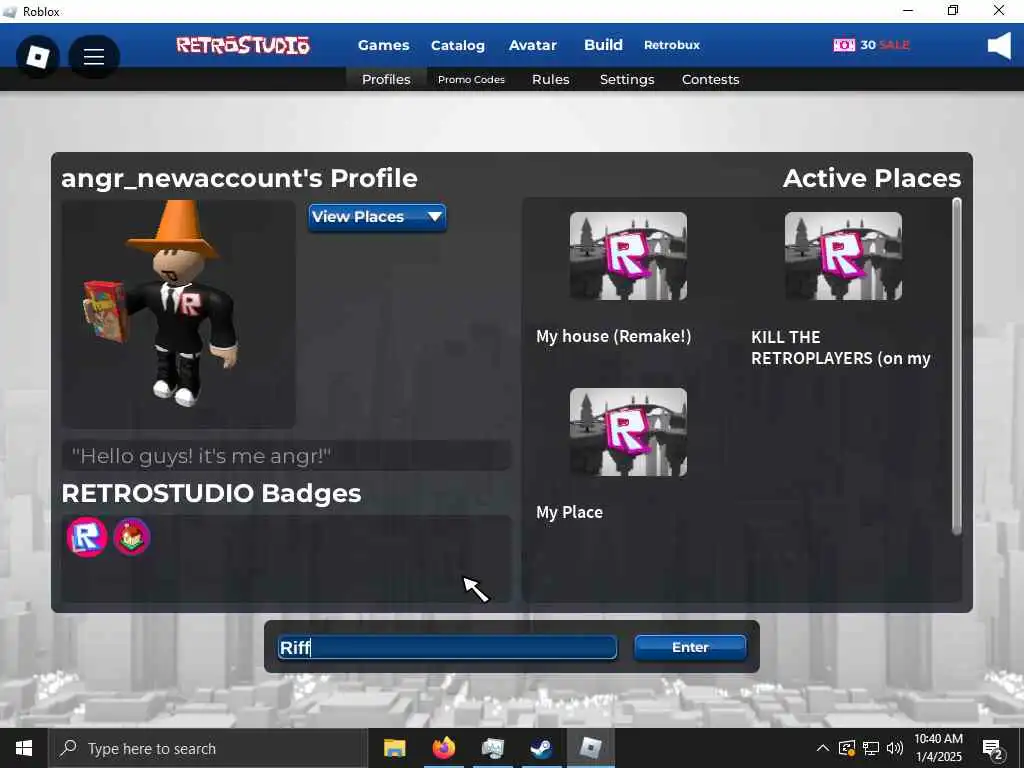The image size is (1024, 768).
Task: Mute audio with the speaker icon
Action: point(999,46)
